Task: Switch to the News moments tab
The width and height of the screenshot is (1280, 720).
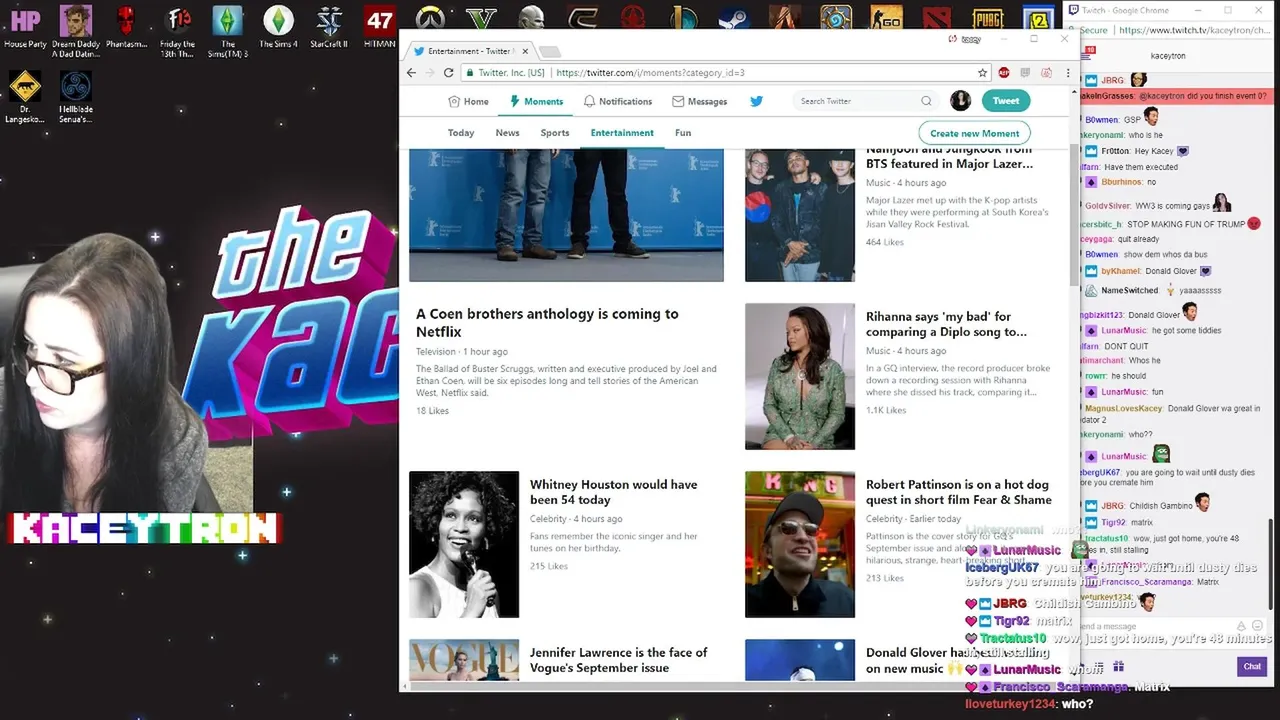Action: [x=507, y=133]
